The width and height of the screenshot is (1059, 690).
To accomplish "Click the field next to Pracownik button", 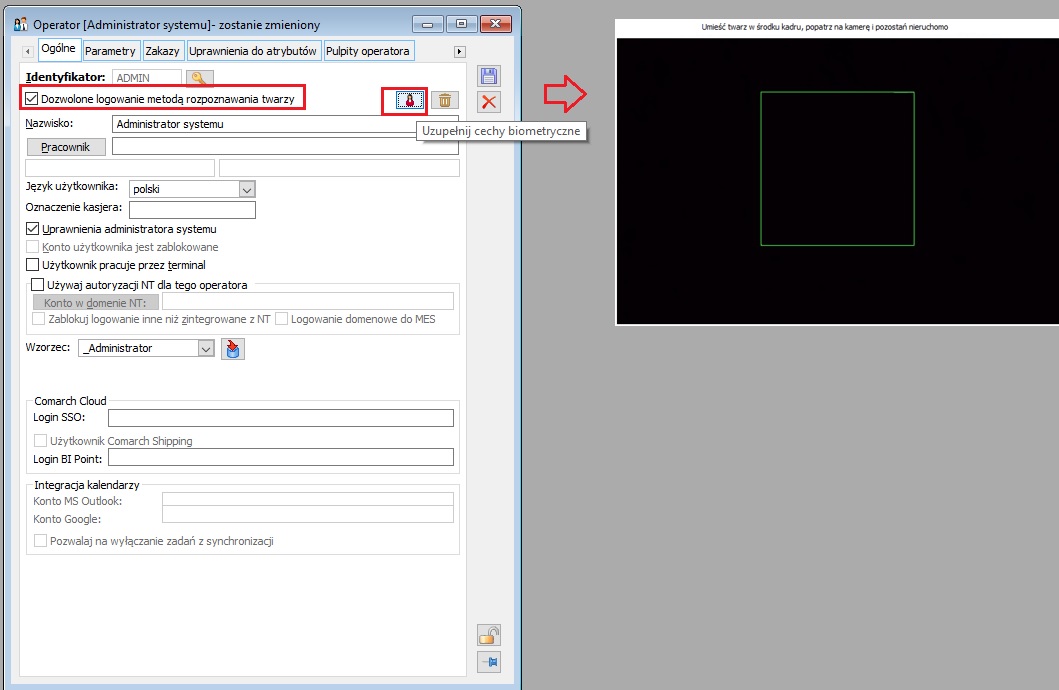I will (286, 146).
